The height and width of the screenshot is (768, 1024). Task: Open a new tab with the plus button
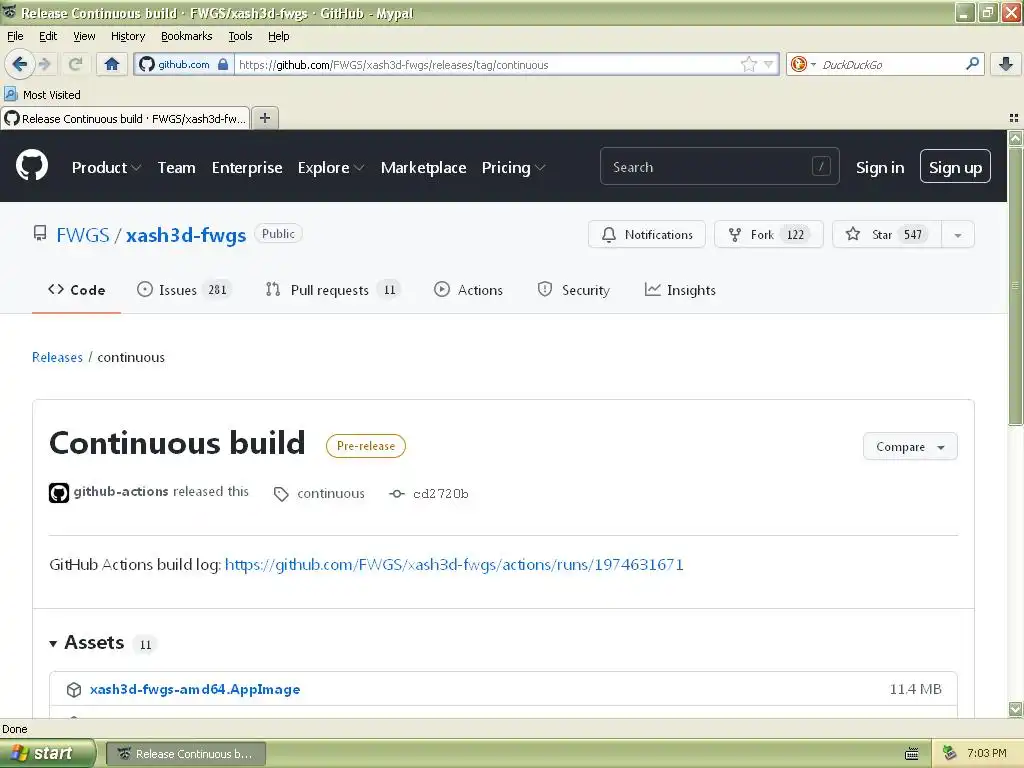click(264, 118)
